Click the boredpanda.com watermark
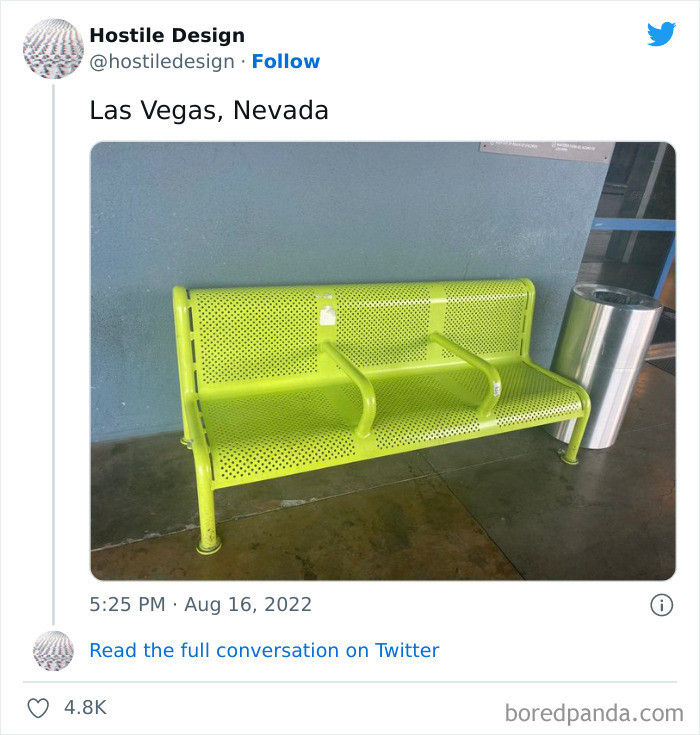The width and height of the screenshot is (700, 735). (593, 713)
